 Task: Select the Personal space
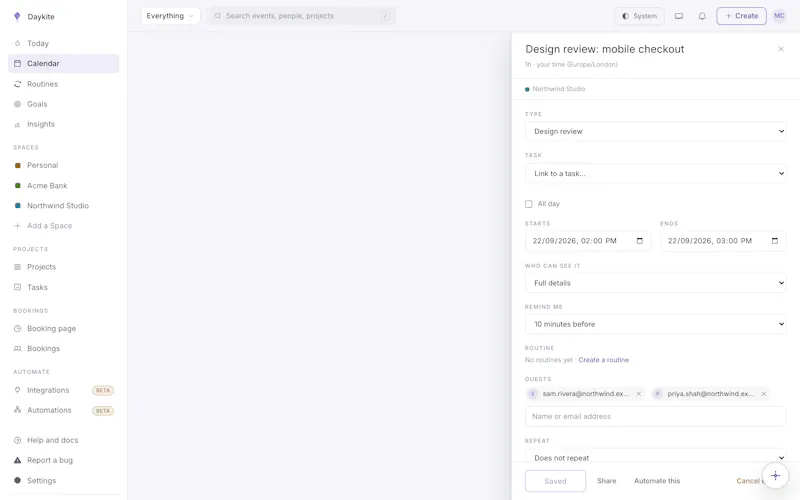pyautogui.click(x=63, y=165)
